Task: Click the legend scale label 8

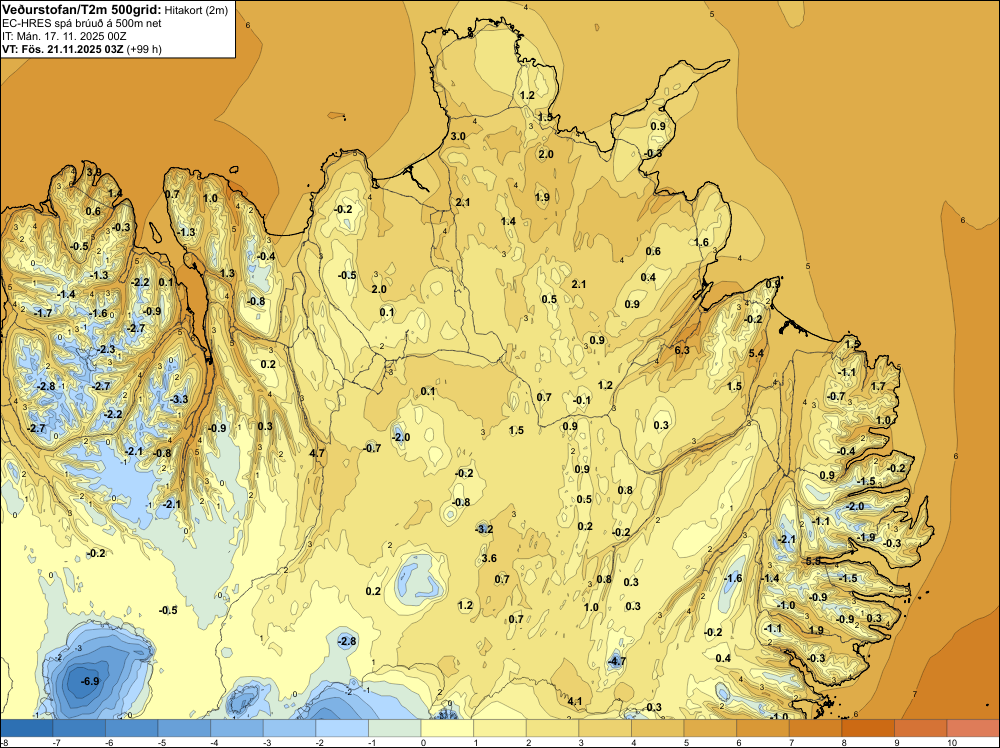Action: [846, 742]
